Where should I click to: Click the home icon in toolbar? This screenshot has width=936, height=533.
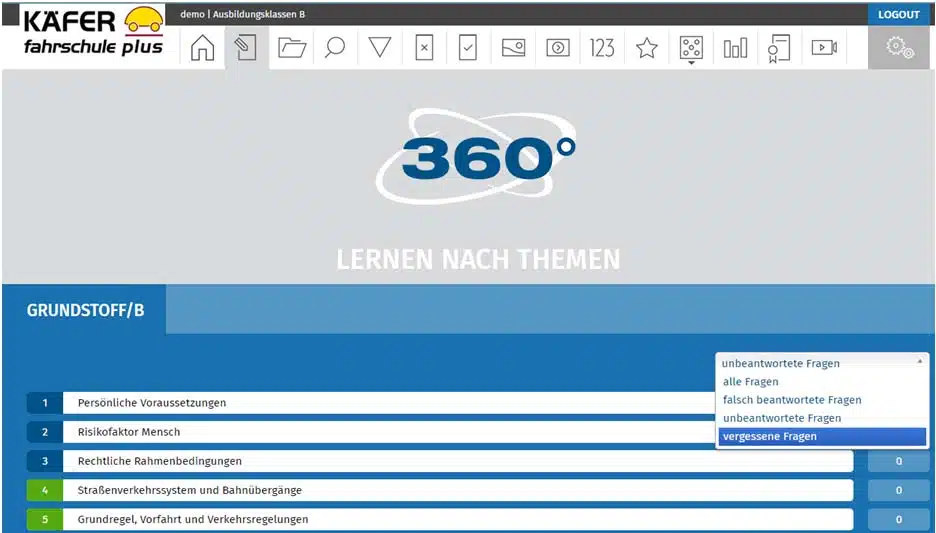(202, 48)
